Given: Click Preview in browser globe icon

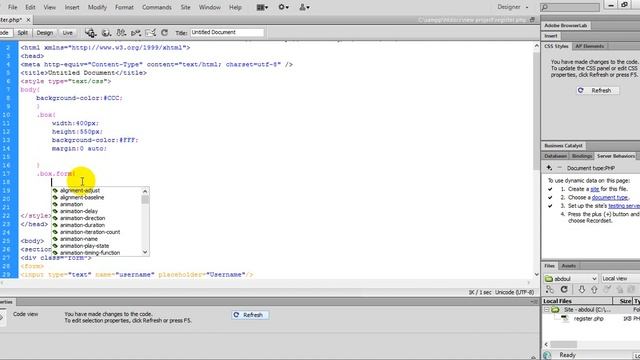Looking at the screenshot, I should [106, 33].
